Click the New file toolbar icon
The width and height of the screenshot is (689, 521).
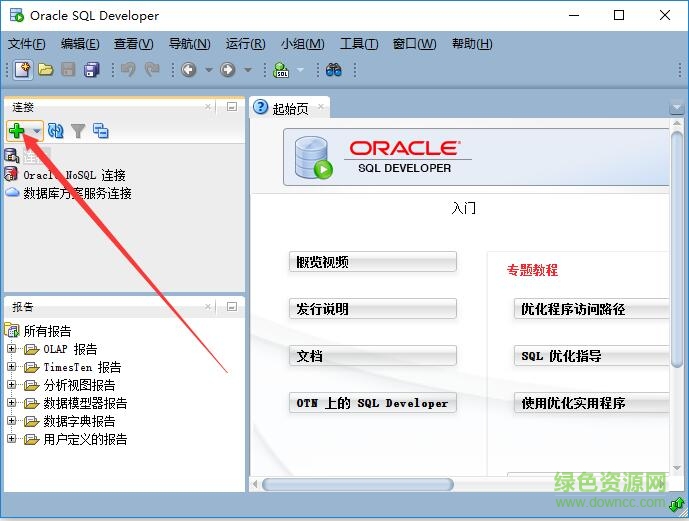click(23, 69)
